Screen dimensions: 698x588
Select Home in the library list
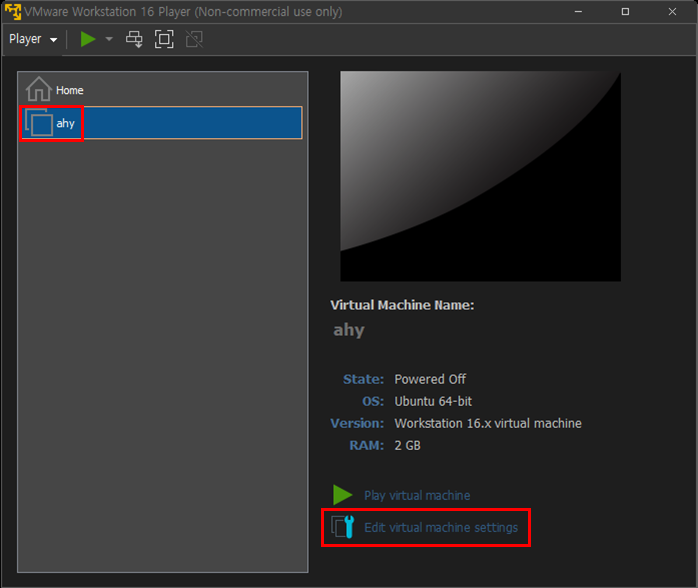coord(162,89)
